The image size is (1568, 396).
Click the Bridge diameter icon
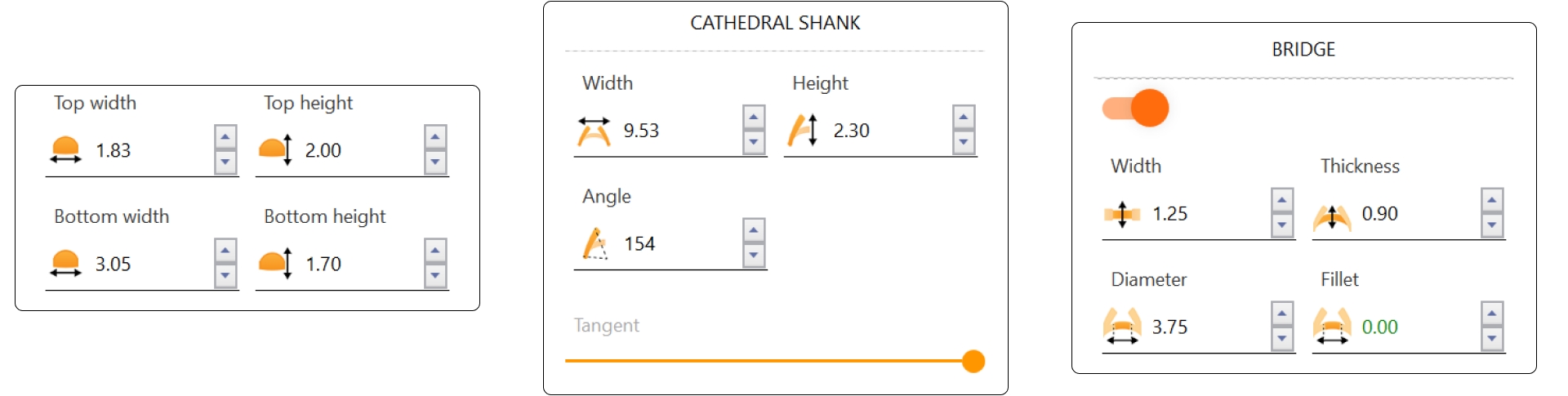pos(1122,327)
